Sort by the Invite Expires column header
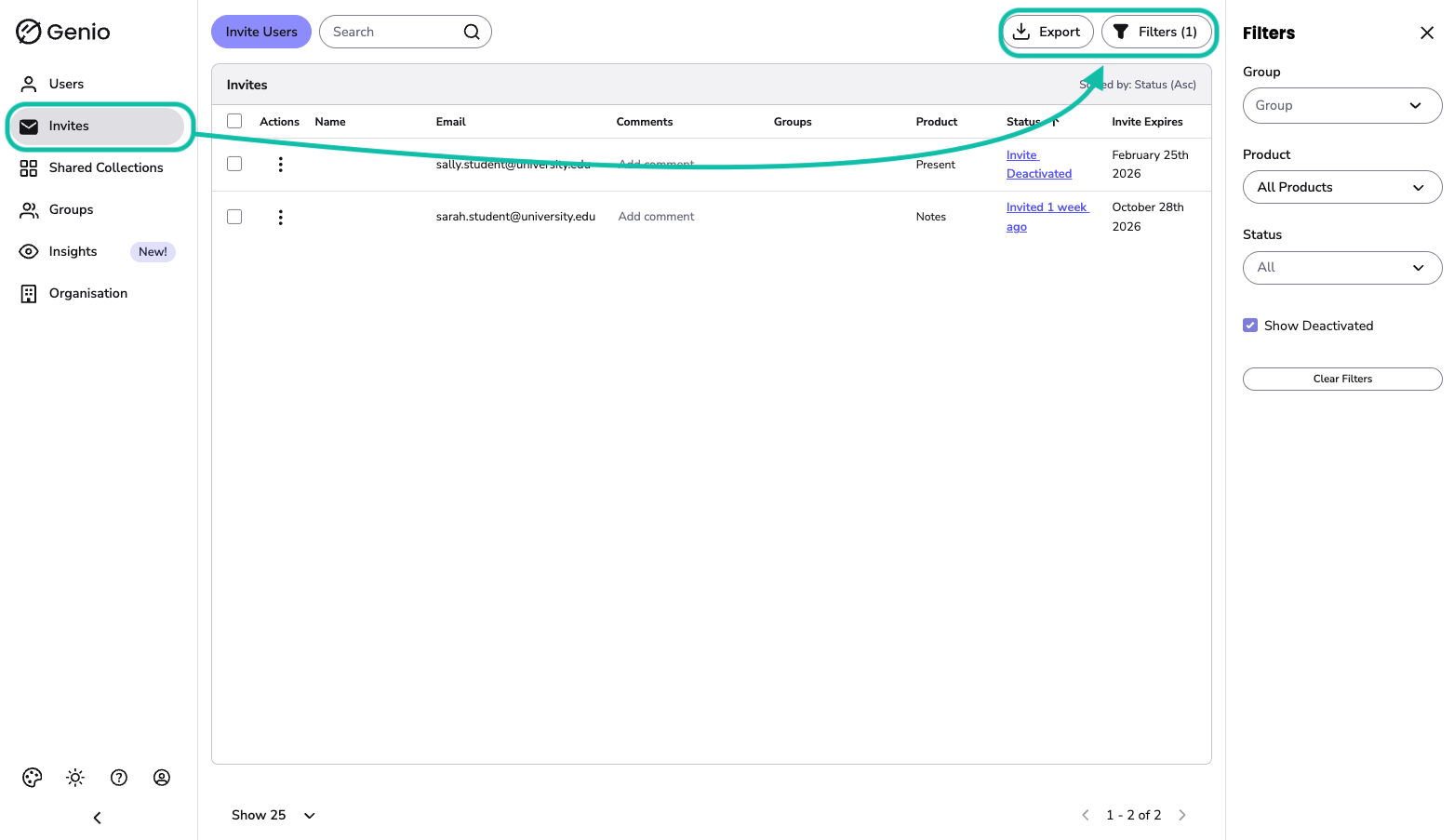1454x840 pixels. (1147, 122)
